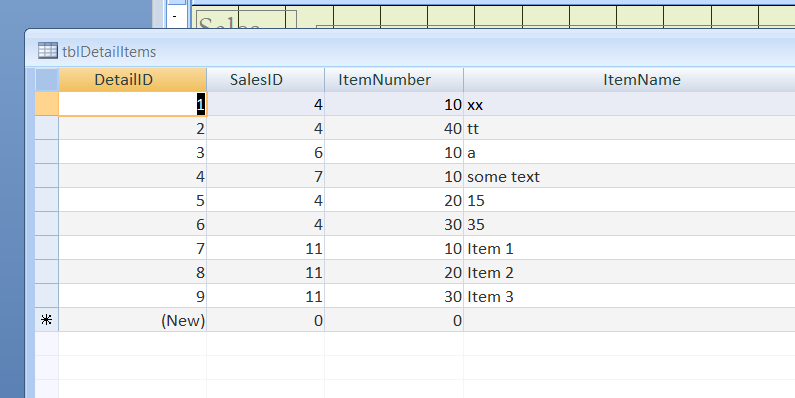This screenshot has height=398, width=795.
Task: Click the DetailID cell containing 4
Action: (x=133, y=176)
